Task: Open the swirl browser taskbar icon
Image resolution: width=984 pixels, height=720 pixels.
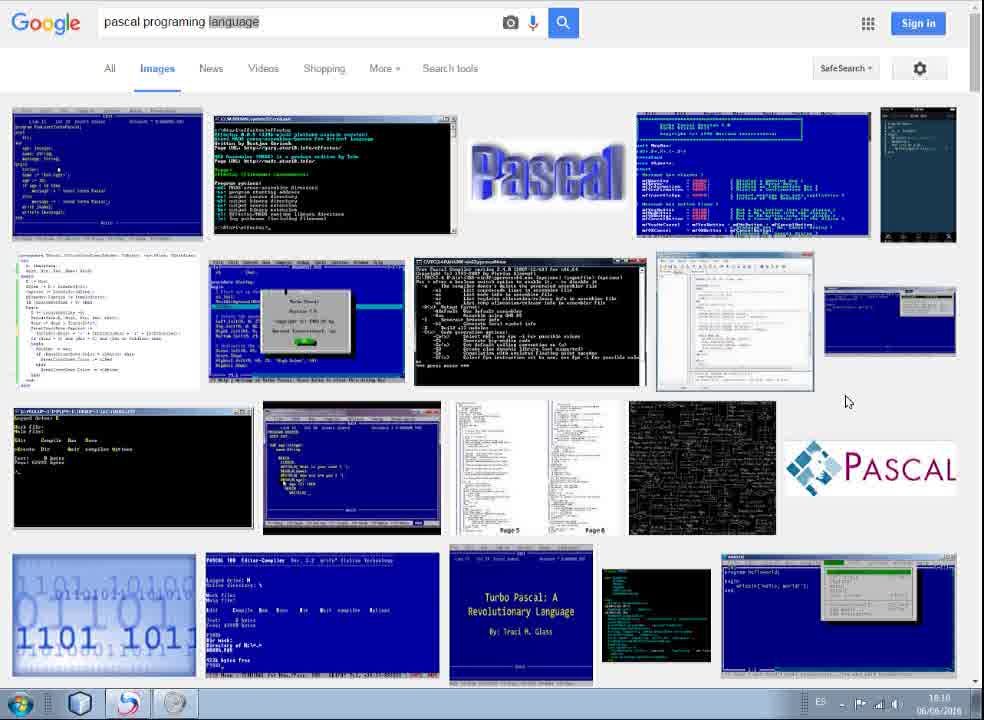Action: pos(127,704)
